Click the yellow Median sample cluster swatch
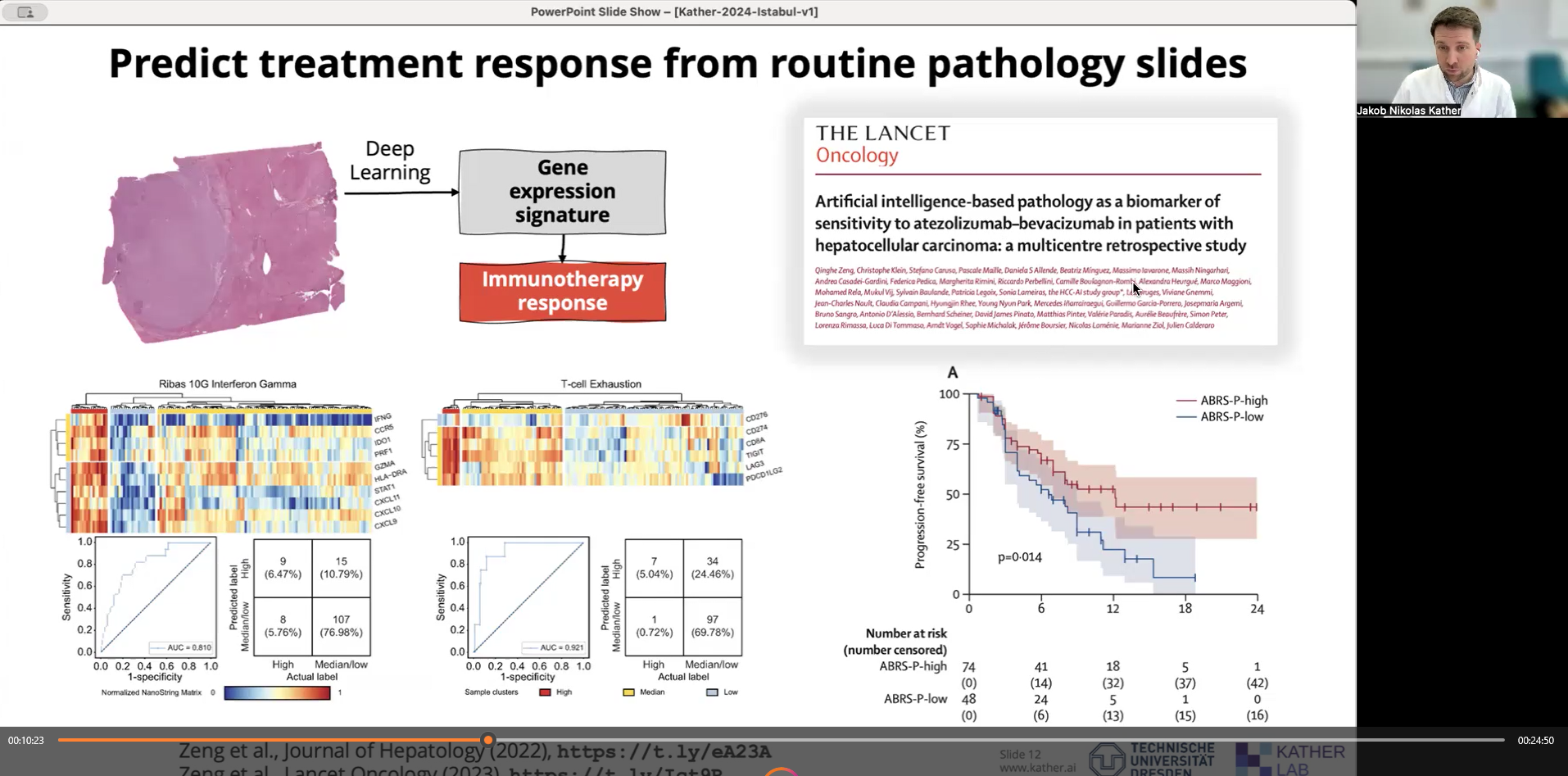The height and width of the screenshot is (776, 1568). pyautogui.click(x=629, y=692)
